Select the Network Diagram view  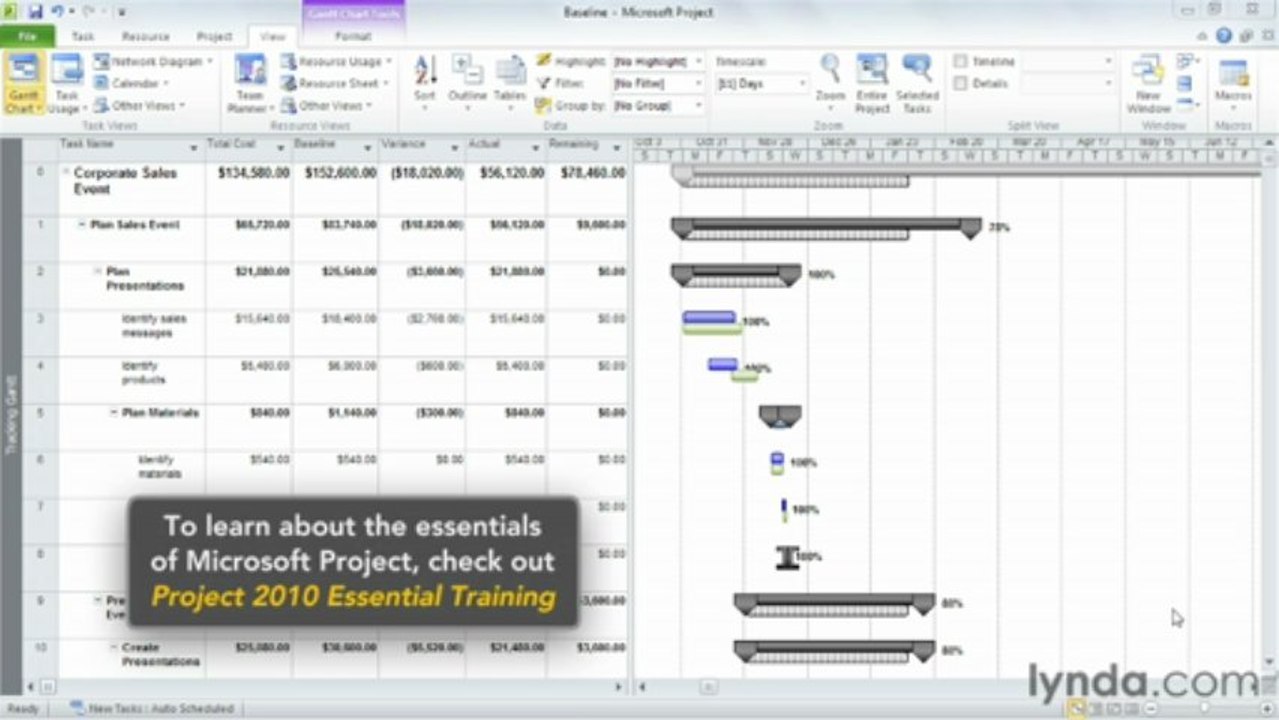point(154,62)
